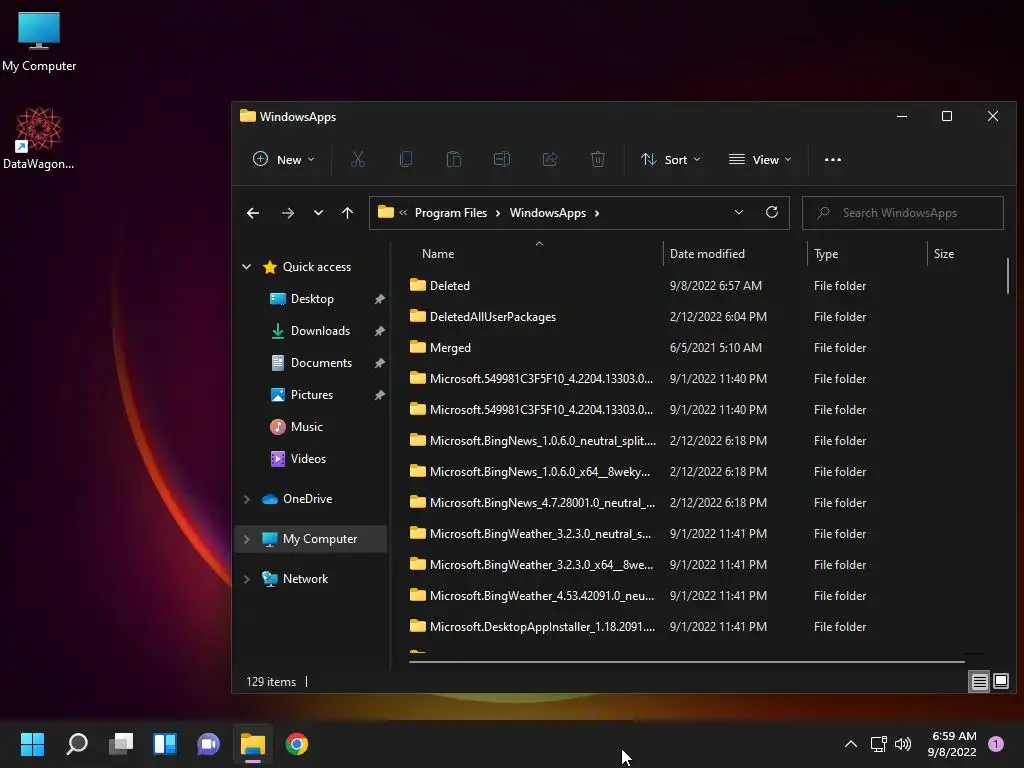
Task: Expand the Network tree node
Action: click(246, 579)
